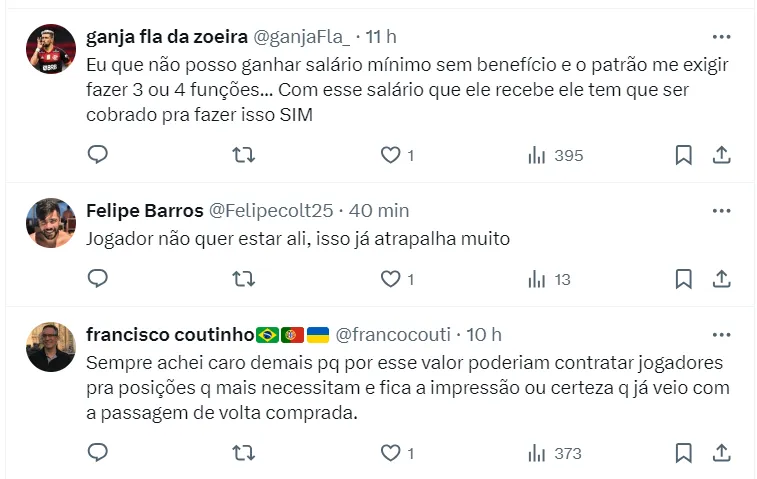
Task: Reply to ganja fla da zoeira's tweet
Action: pos(97,155)
